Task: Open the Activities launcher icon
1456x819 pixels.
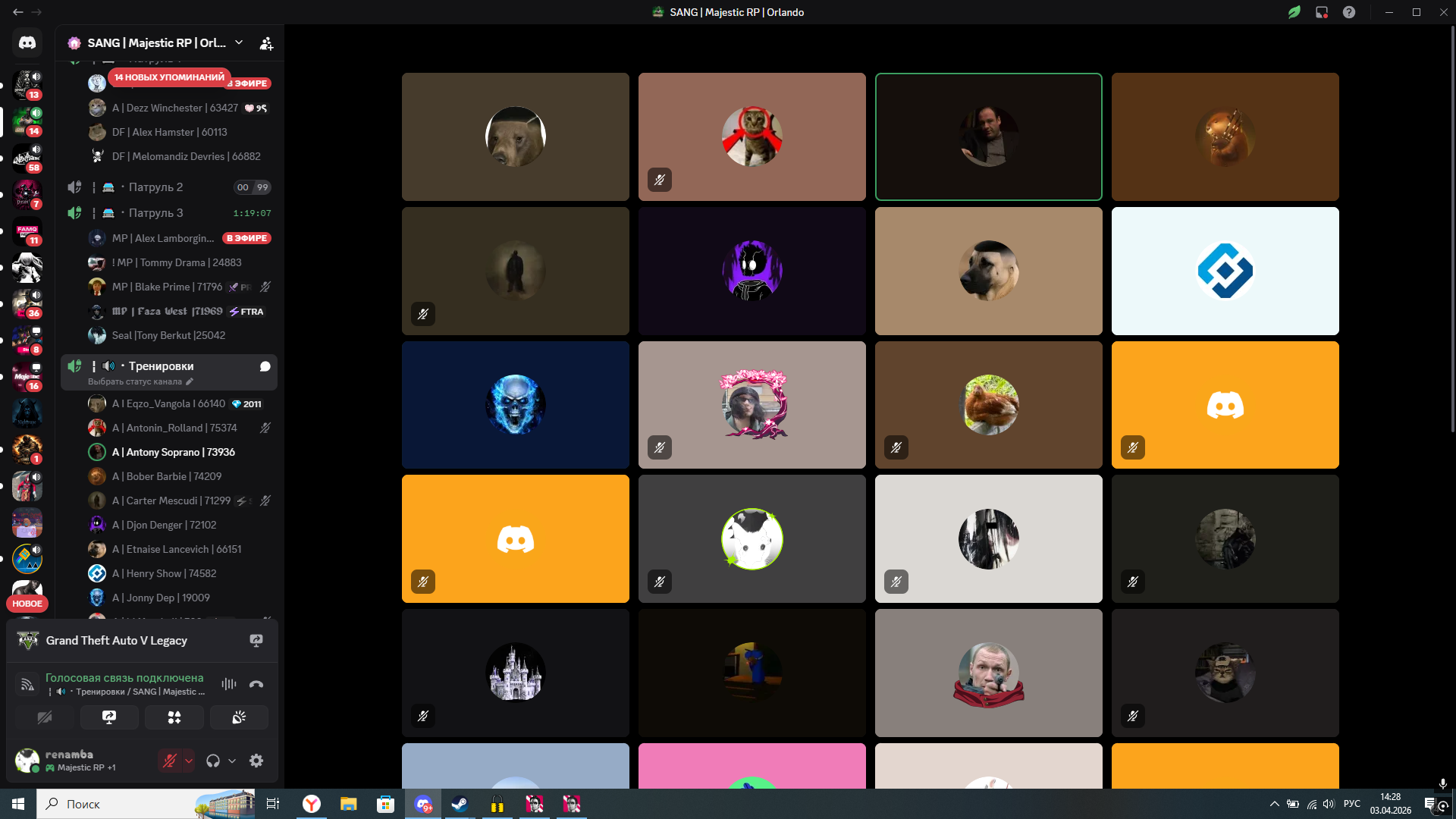Action: (x=174, y=717)
